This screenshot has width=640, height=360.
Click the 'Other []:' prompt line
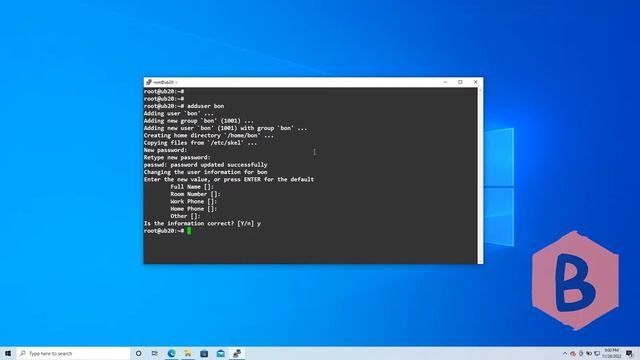coord(185,216)
